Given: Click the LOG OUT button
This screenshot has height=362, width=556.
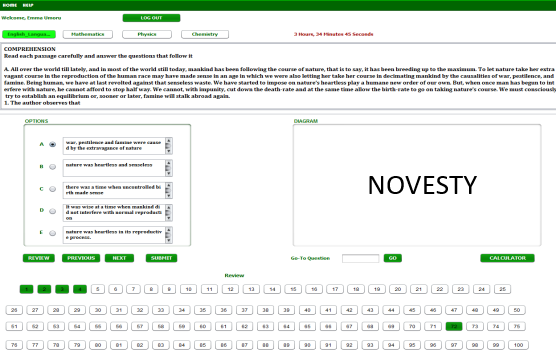Looking at the screenshot, I should pos(151,18).
